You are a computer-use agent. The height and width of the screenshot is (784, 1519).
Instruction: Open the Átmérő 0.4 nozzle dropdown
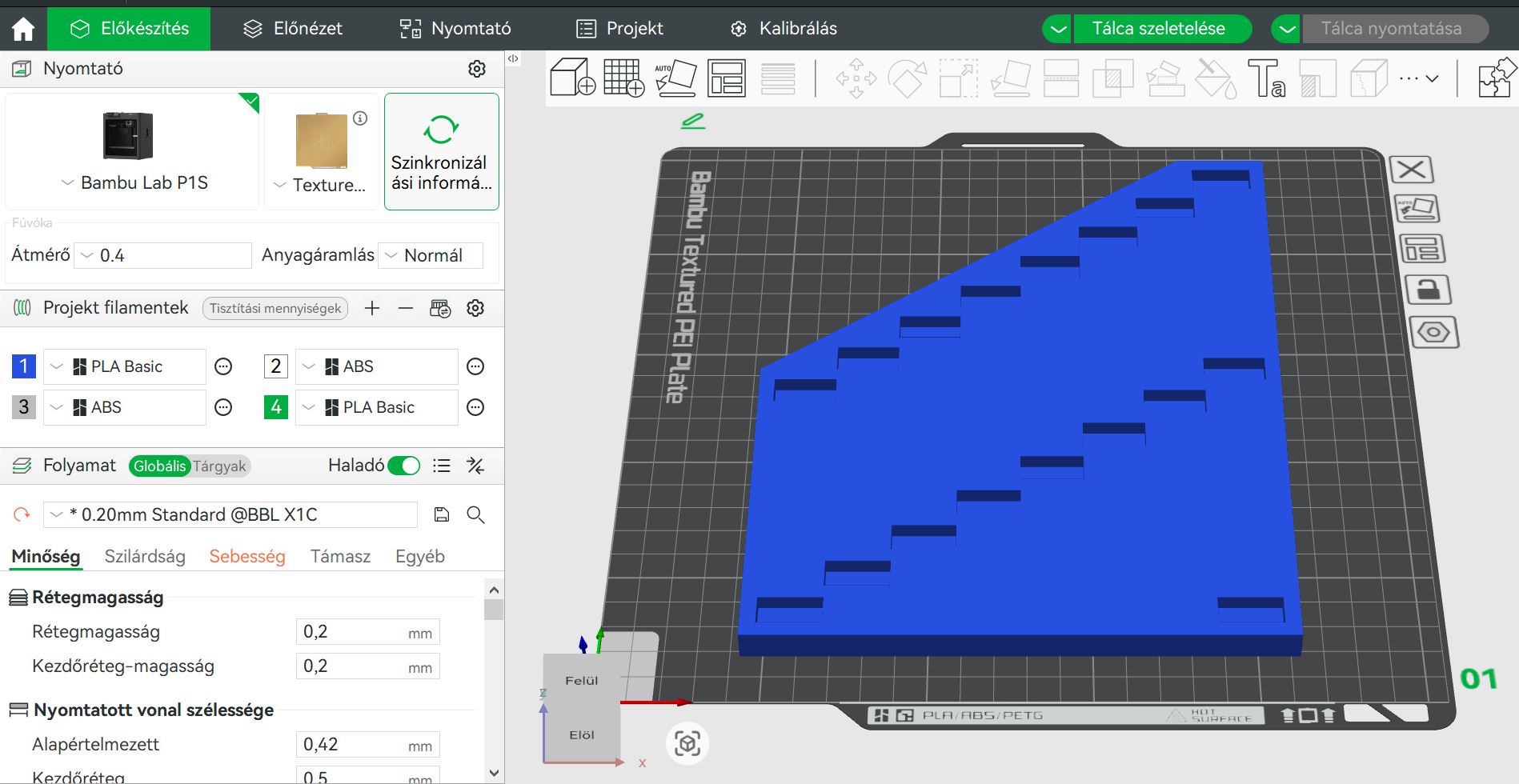point(163,255)
